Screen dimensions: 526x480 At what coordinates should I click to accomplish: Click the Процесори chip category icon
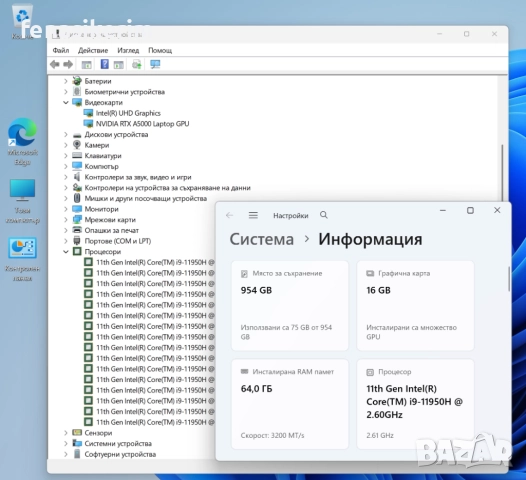(x=77, y=252)
